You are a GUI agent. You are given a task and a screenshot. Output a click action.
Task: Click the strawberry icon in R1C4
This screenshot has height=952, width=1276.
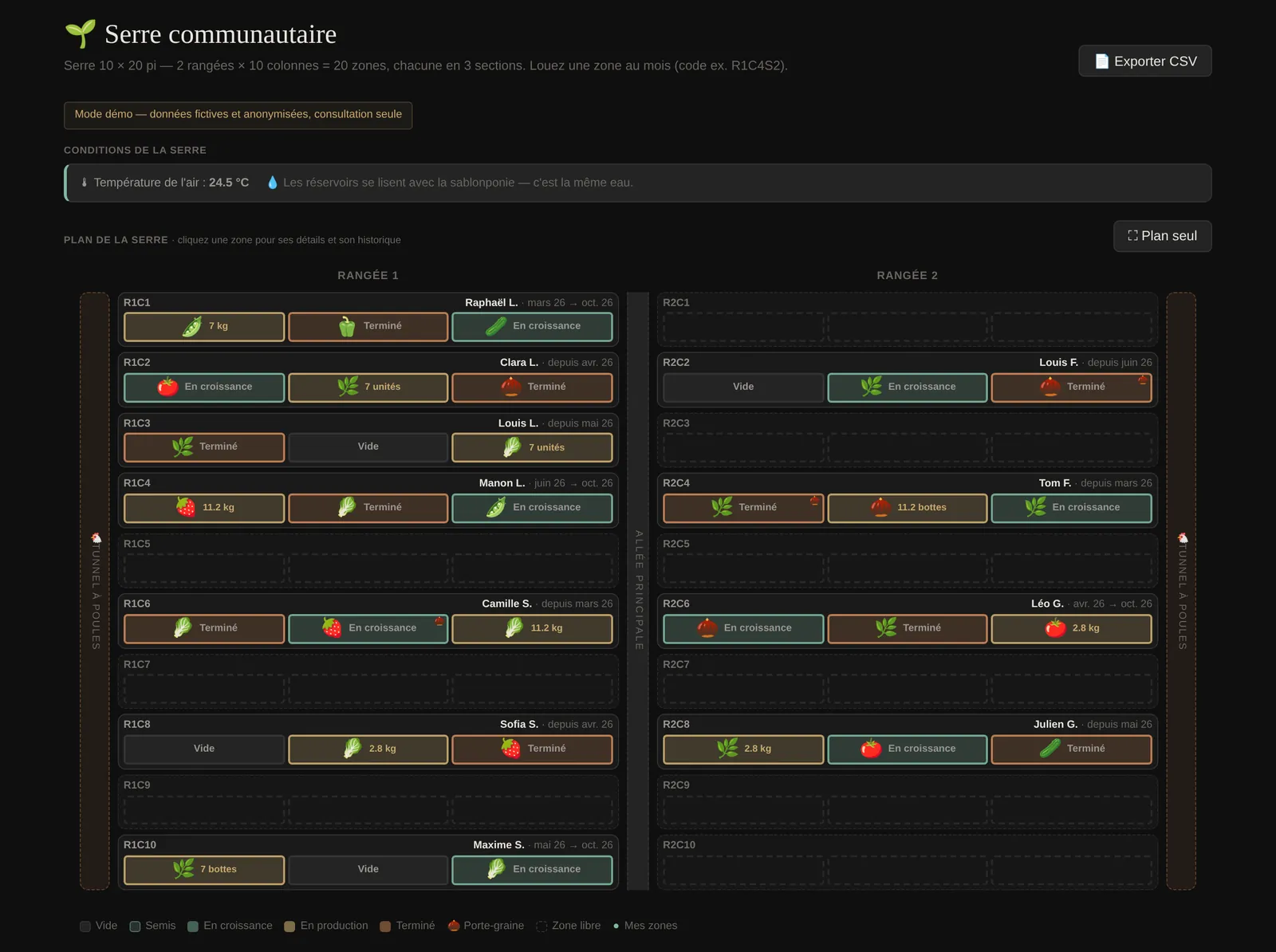(186, 507)
